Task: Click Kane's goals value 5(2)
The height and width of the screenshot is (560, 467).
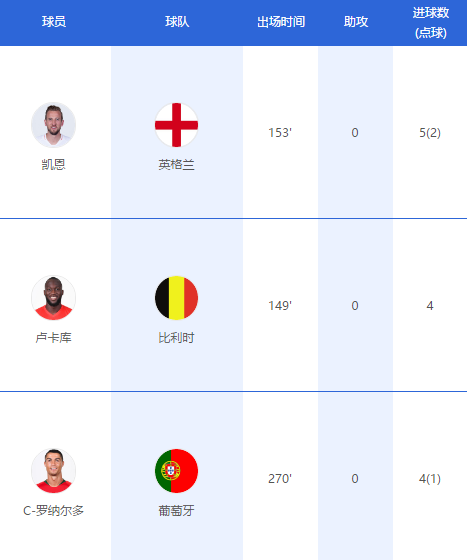Action: pos(430,133)
